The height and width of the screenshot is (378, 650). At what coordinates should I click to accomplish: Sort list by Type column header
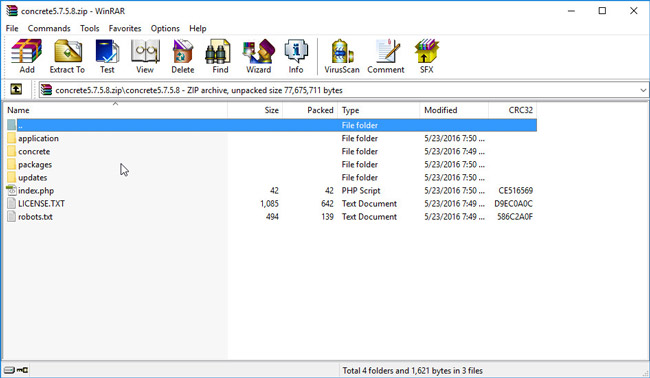(x=378, y=110)
